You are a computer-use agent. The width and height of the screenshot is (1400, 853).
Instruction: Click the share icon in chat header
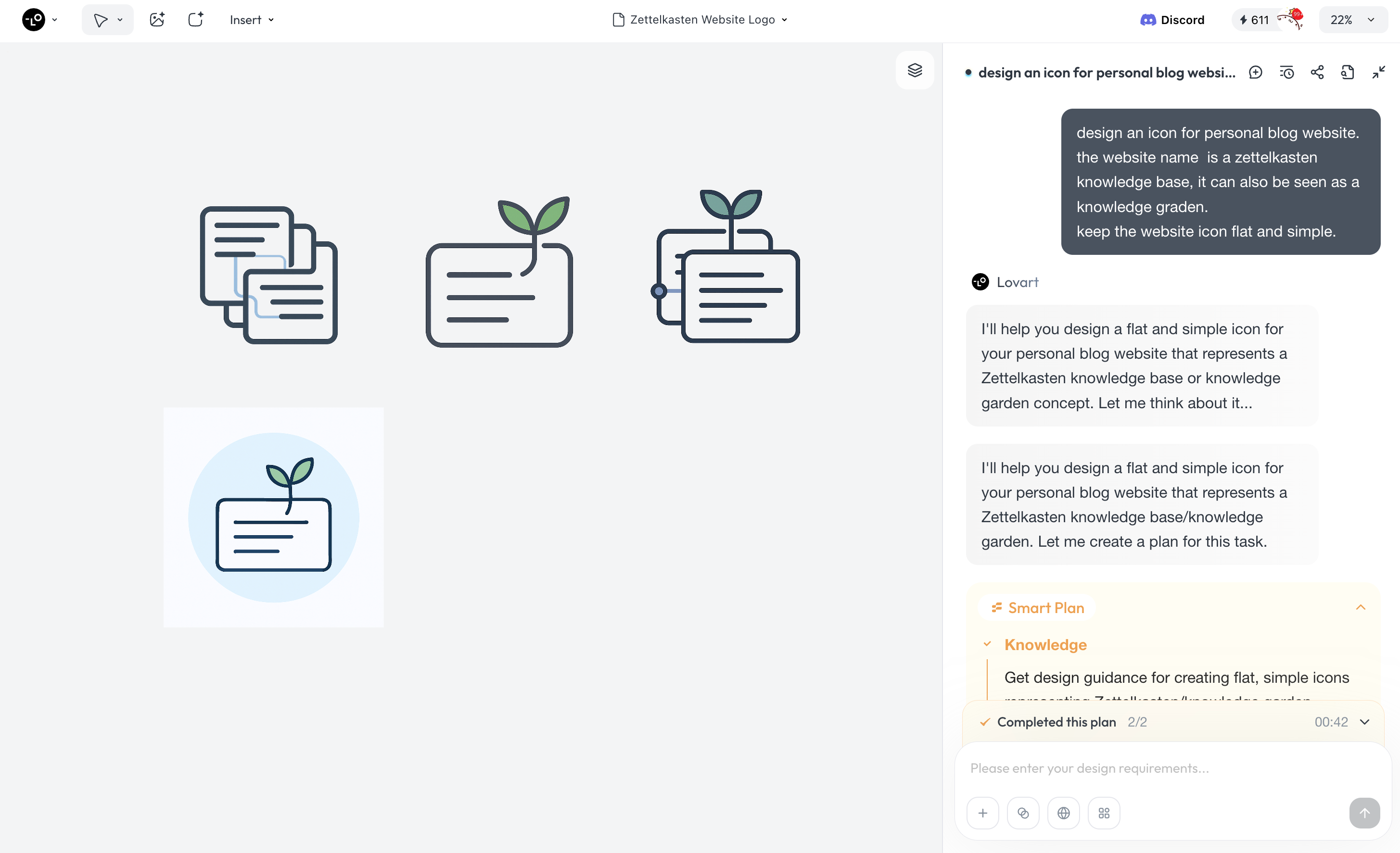[x=1317, y=73]
